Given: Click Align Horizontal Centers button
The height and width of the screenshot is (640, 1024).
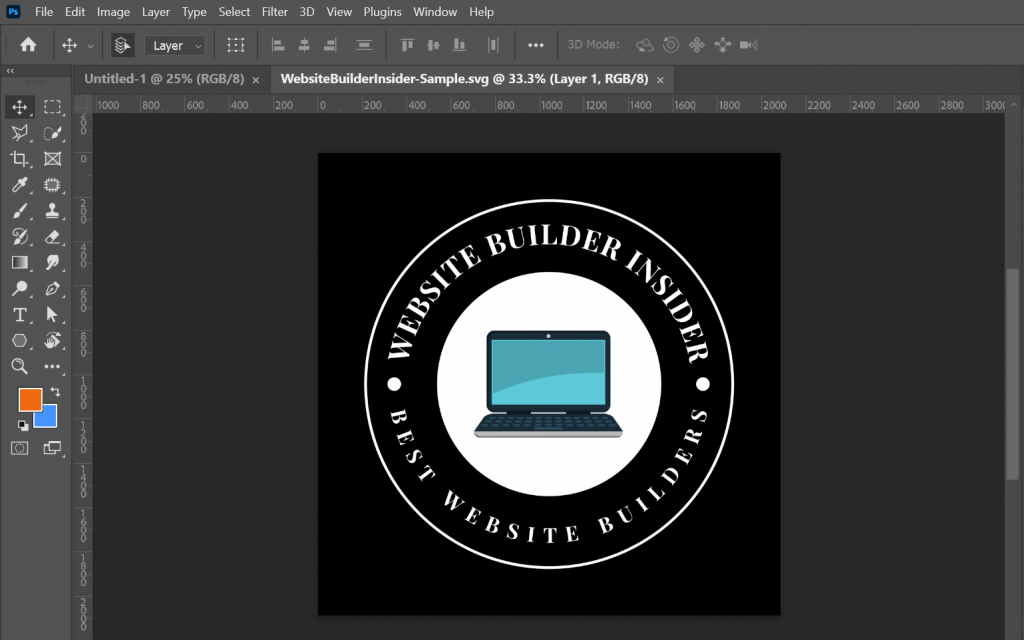Looking at the screenshot, I should [304, 45].
